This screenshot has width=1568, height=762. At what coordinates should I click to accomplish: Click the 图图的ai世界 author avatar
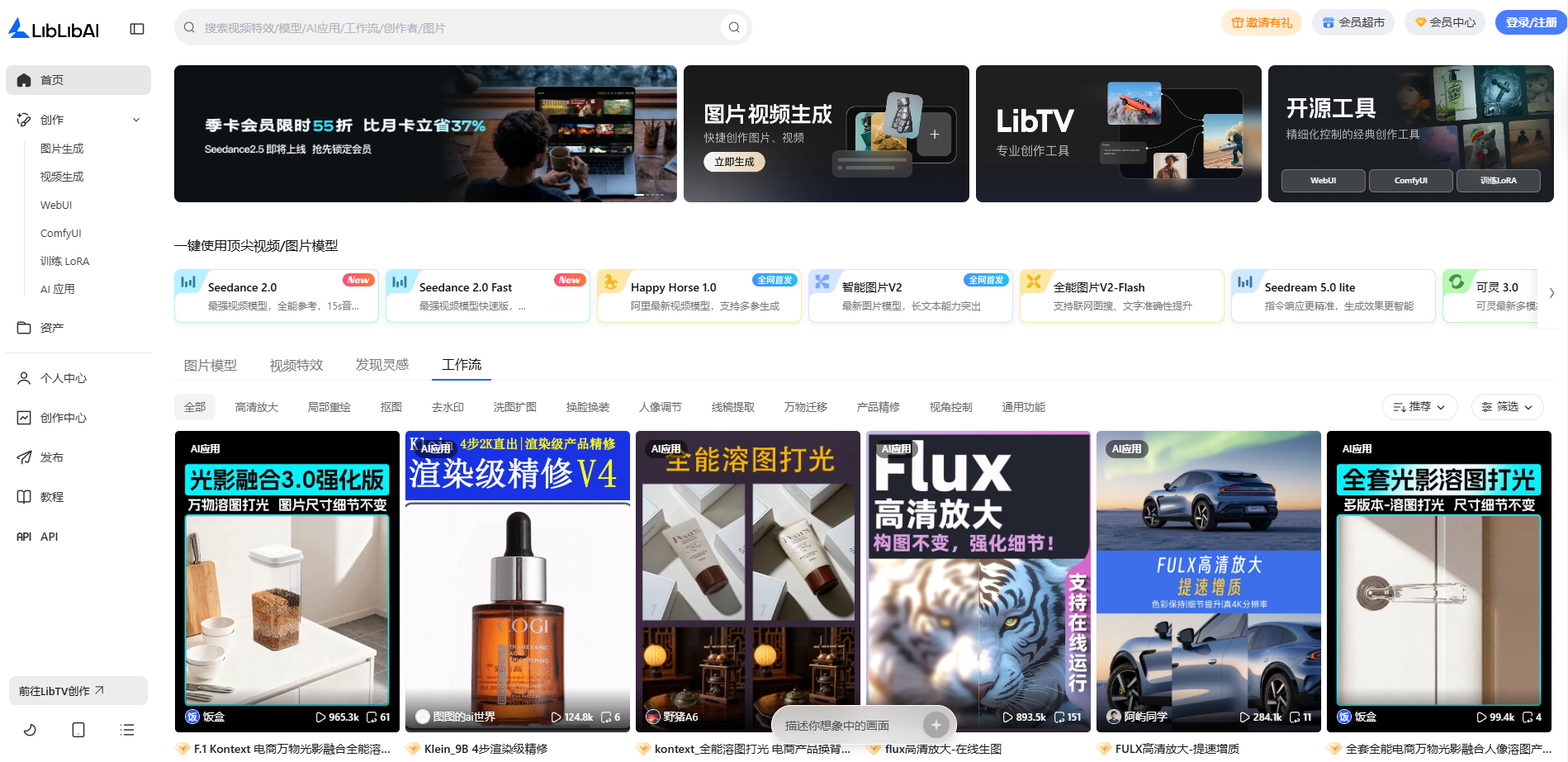tap(423, 717)
